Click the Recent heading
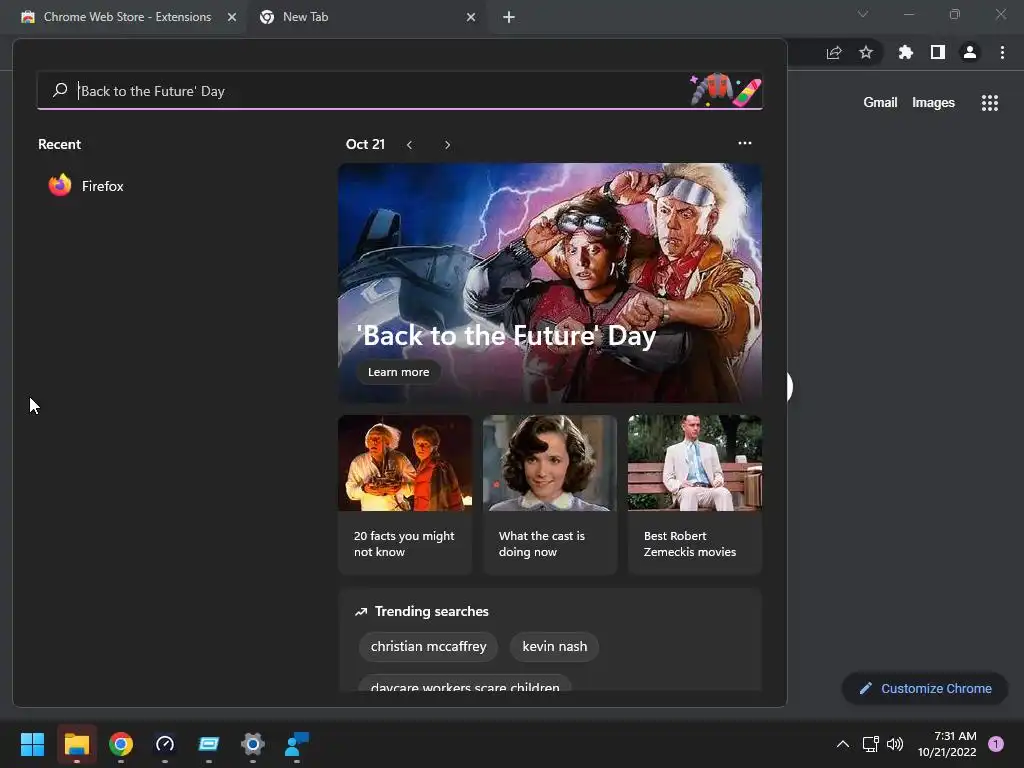Image resolution: width=1024 pixels, height=768 pixels. [59, 144]
